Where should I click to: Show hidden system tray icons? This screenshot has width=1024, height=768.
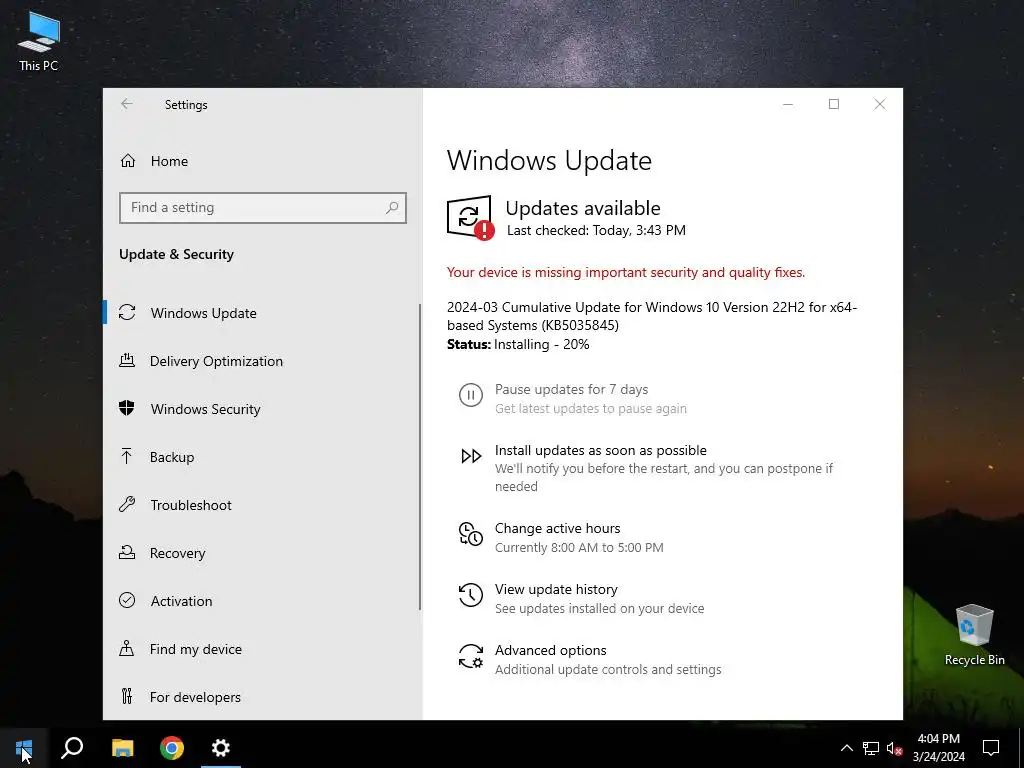(846, 748)
